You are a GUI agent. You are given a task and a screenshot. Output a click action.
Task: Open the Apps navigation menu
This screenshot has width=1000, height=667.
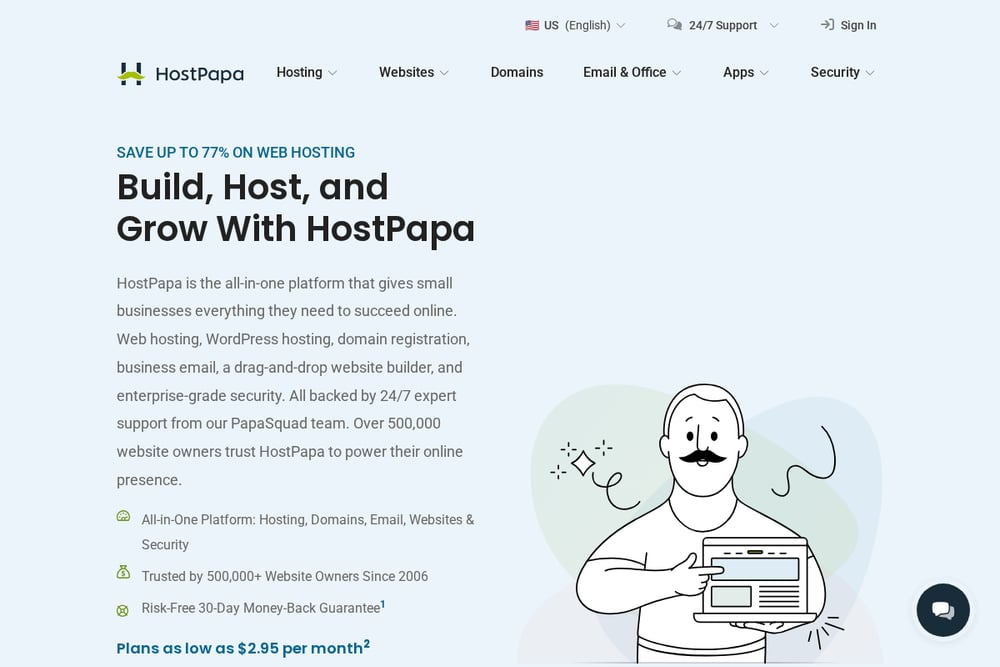pos(739,73)
